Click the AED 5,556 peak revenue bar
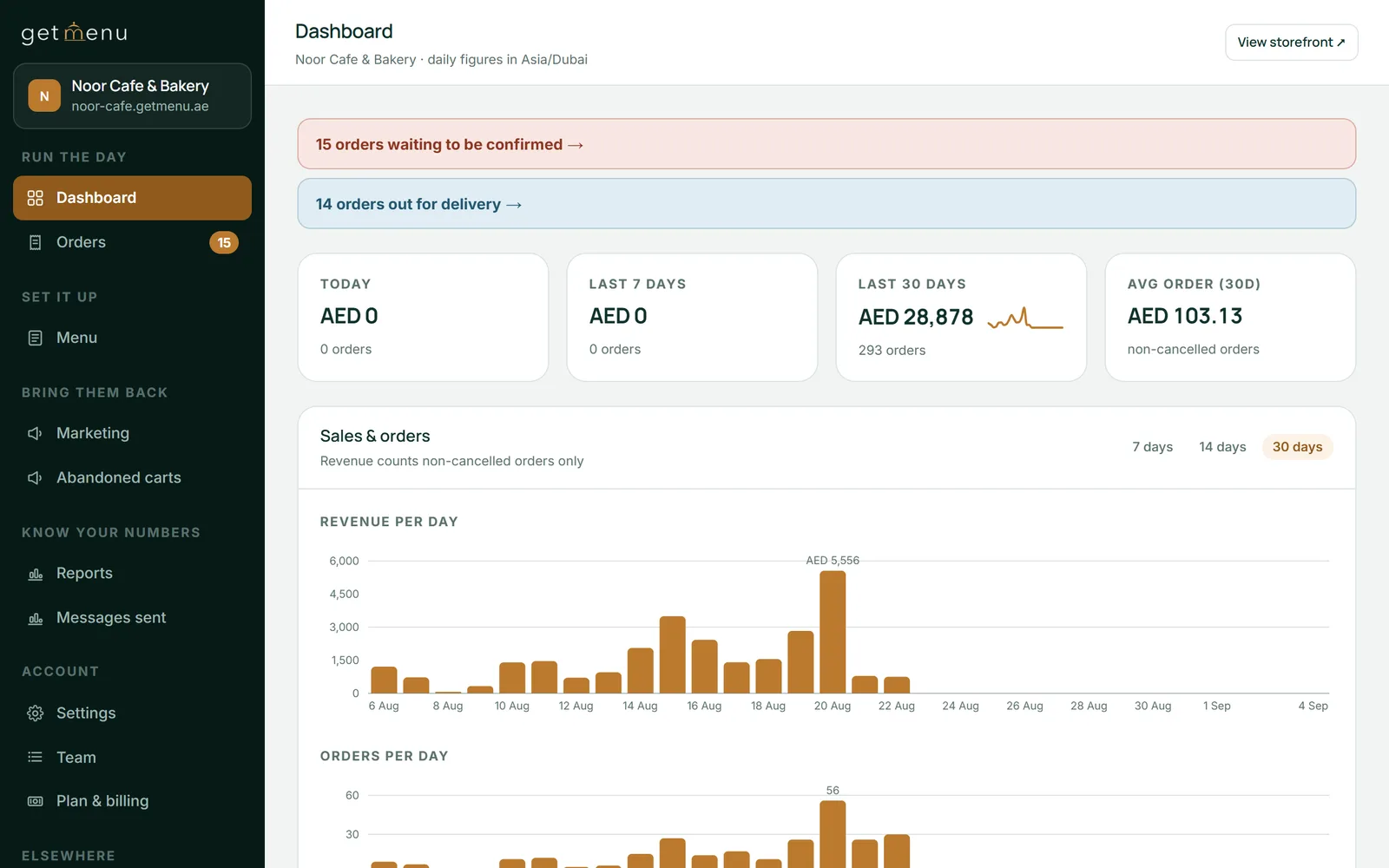The width and height of the screenshot is (1389, 868). 833,632
